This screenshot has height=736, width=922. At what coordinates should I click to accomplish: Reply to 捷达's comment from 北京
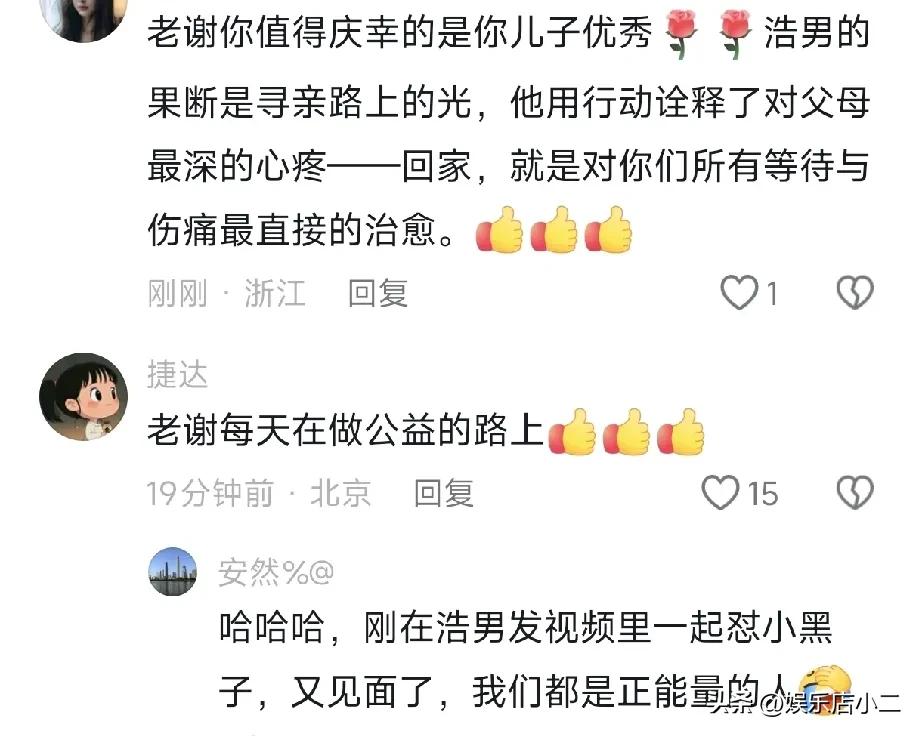[x=444, y=493]
